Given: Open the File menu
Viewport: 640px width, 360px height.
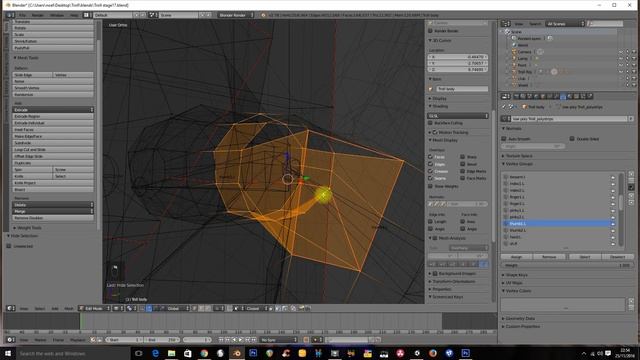Looking at the screenshot, I should [x=22, y=15].
